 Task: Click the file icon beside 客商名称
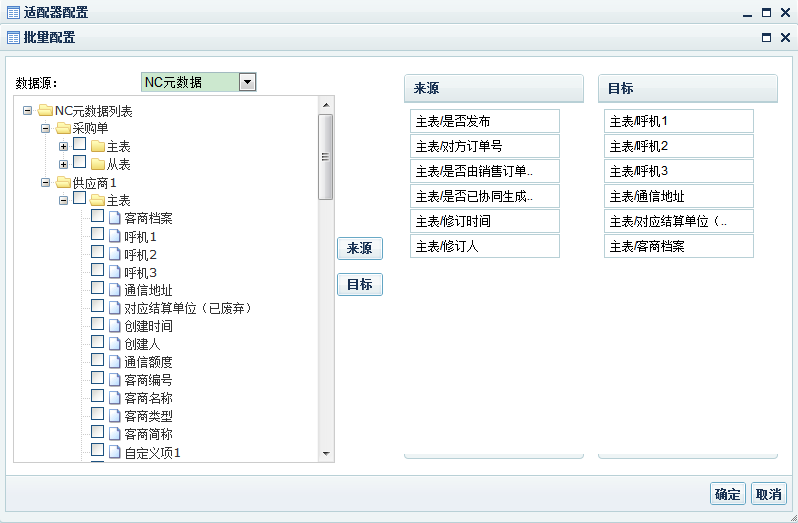click(115, 398)
